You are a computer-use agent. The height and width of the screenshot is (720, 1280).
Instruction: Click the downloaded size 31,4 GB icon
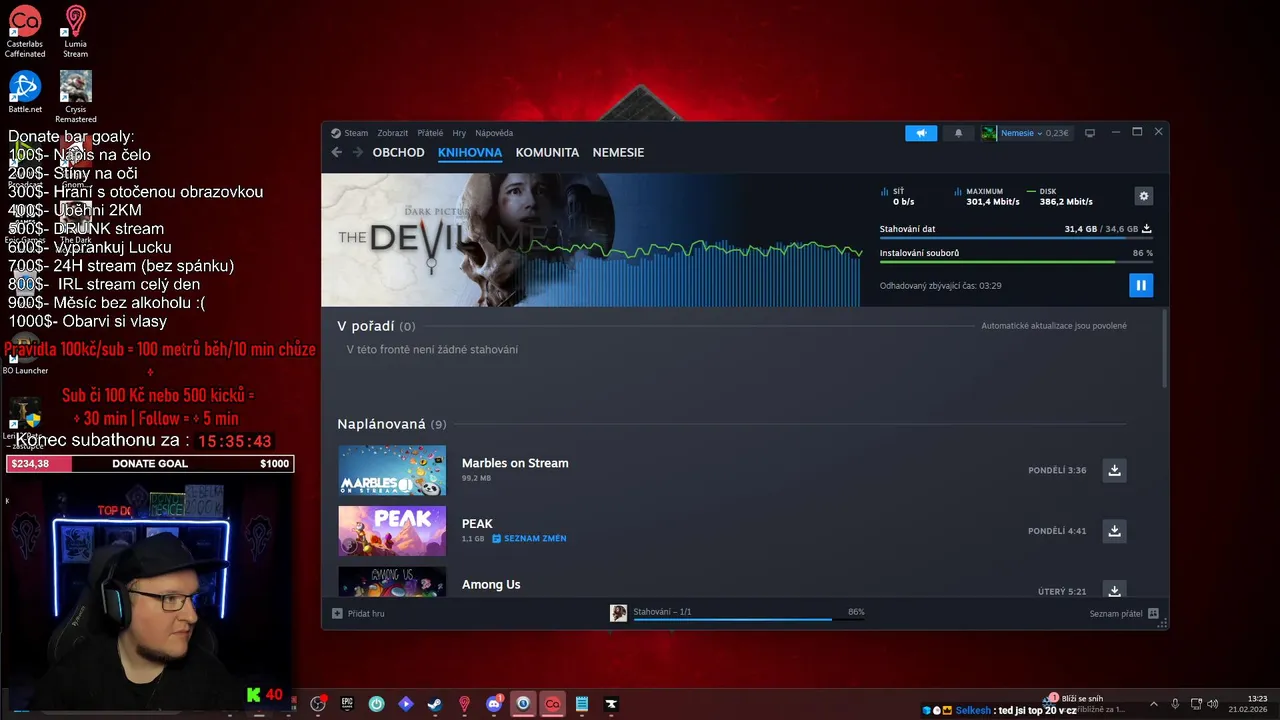coord(1147,229)
